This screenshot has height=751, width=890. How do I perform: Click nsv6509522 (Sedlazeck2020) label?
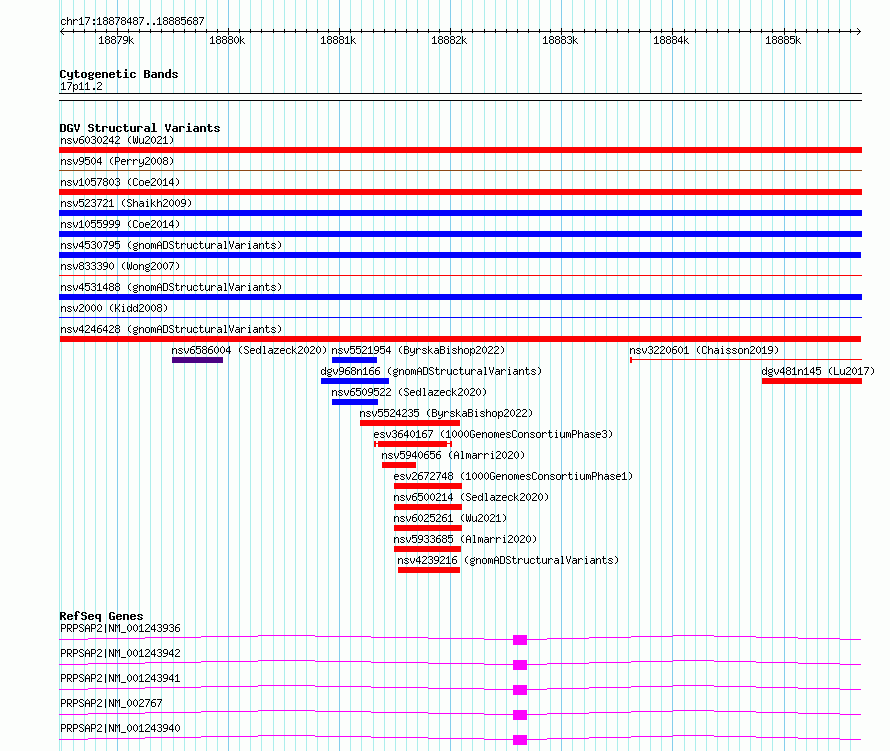coord(409,392)
